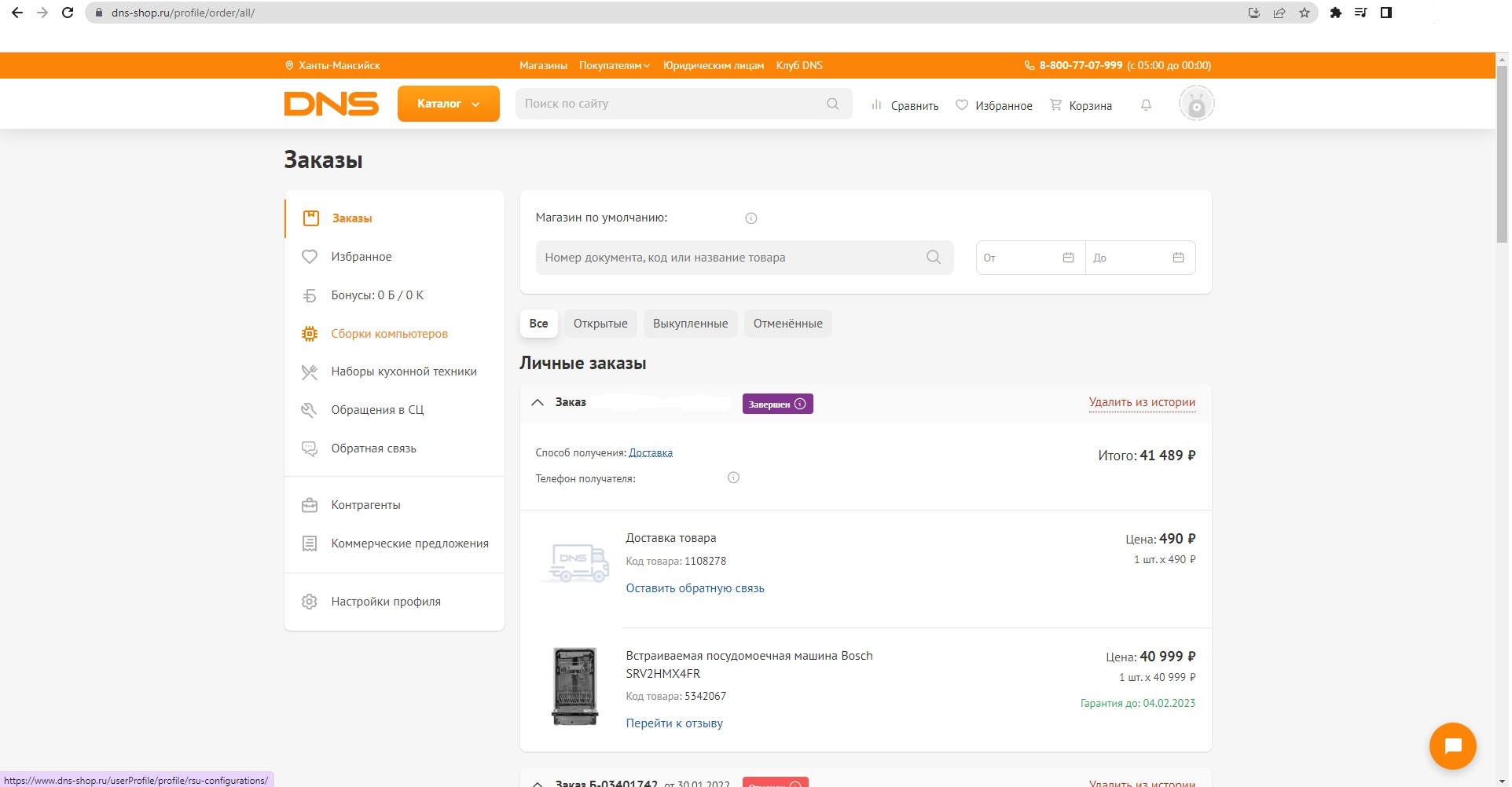The height and width of the screenshot is (787, 1512).
Task: Switch to Отменённые orders tab
Action: click(x=787, y=324)
